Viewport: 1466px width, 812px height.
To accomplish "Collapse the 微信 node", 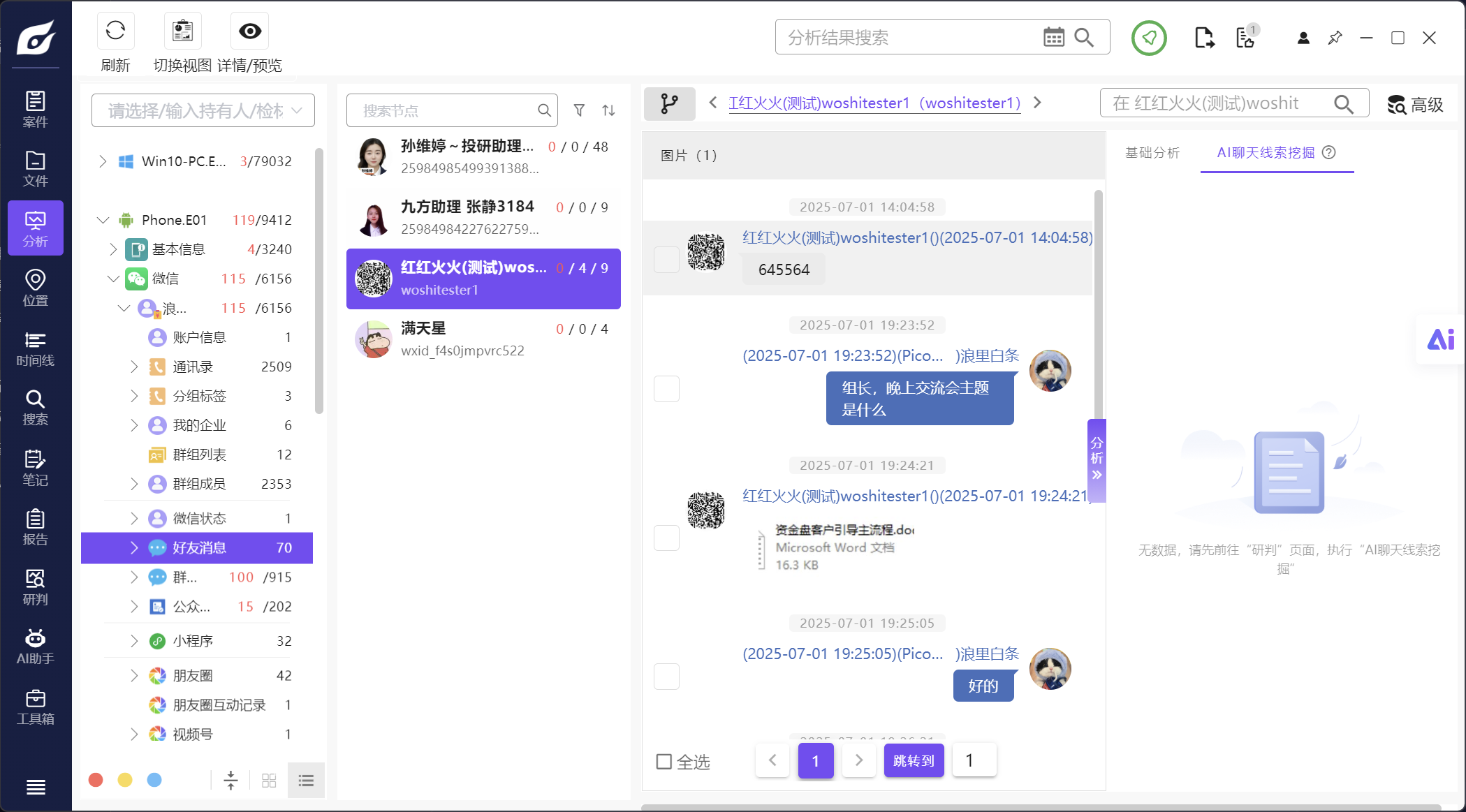I will click(x=114, y=279).
